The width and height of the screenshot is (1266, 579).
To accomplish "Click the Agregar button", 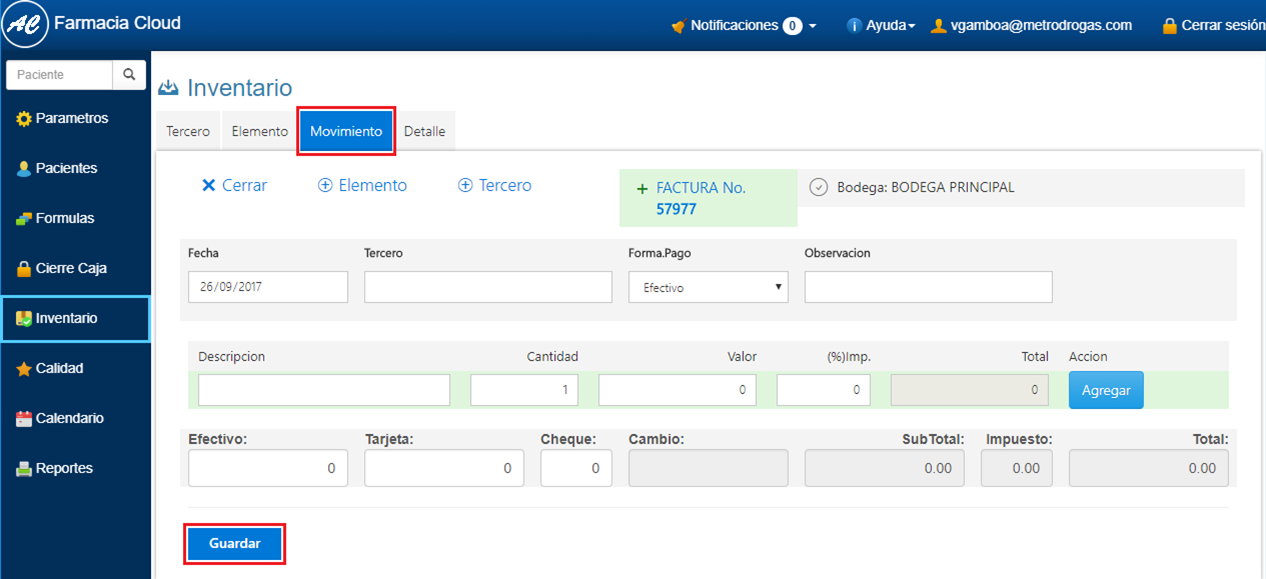I will coord(1105,390).
